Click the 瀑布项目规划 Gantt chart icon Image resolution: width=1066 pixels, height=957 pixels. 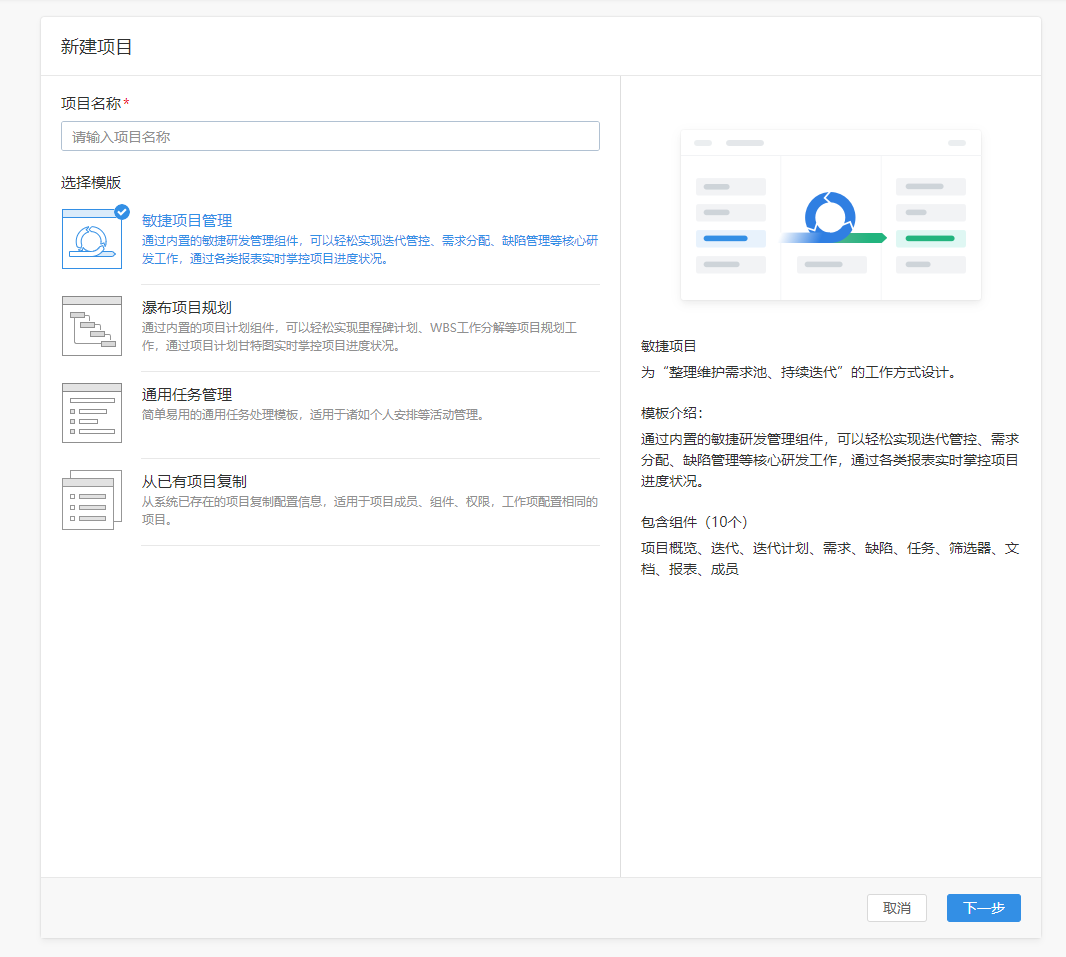click(91, 325)
